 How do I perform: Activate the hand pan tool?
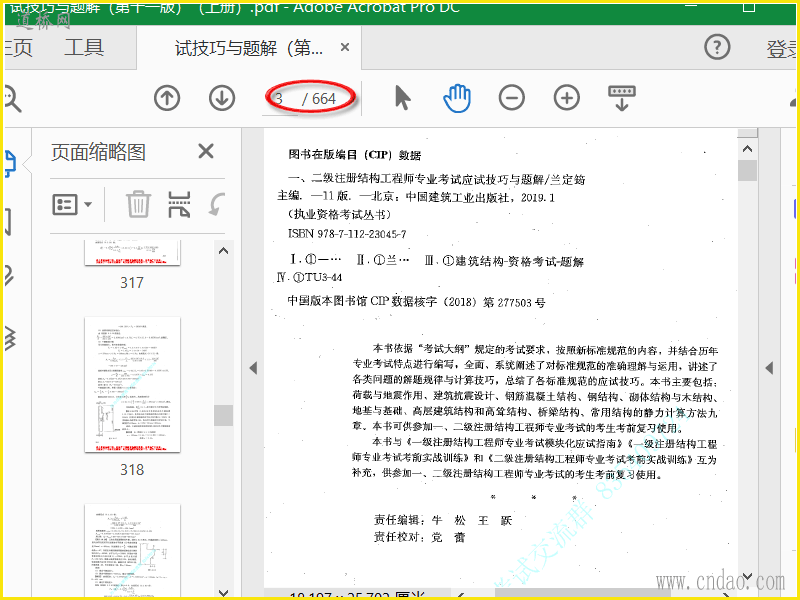457,97
